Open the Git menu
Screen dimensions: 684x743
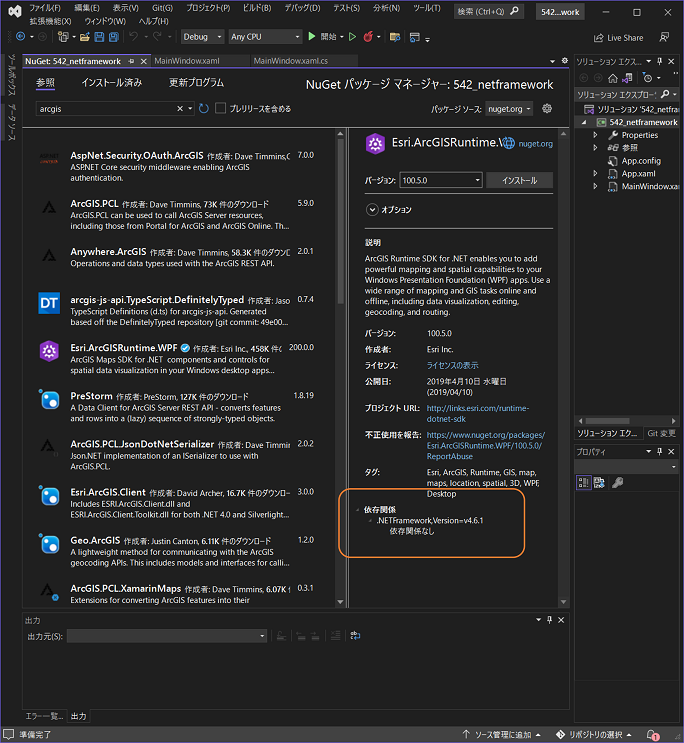[162, 8]
